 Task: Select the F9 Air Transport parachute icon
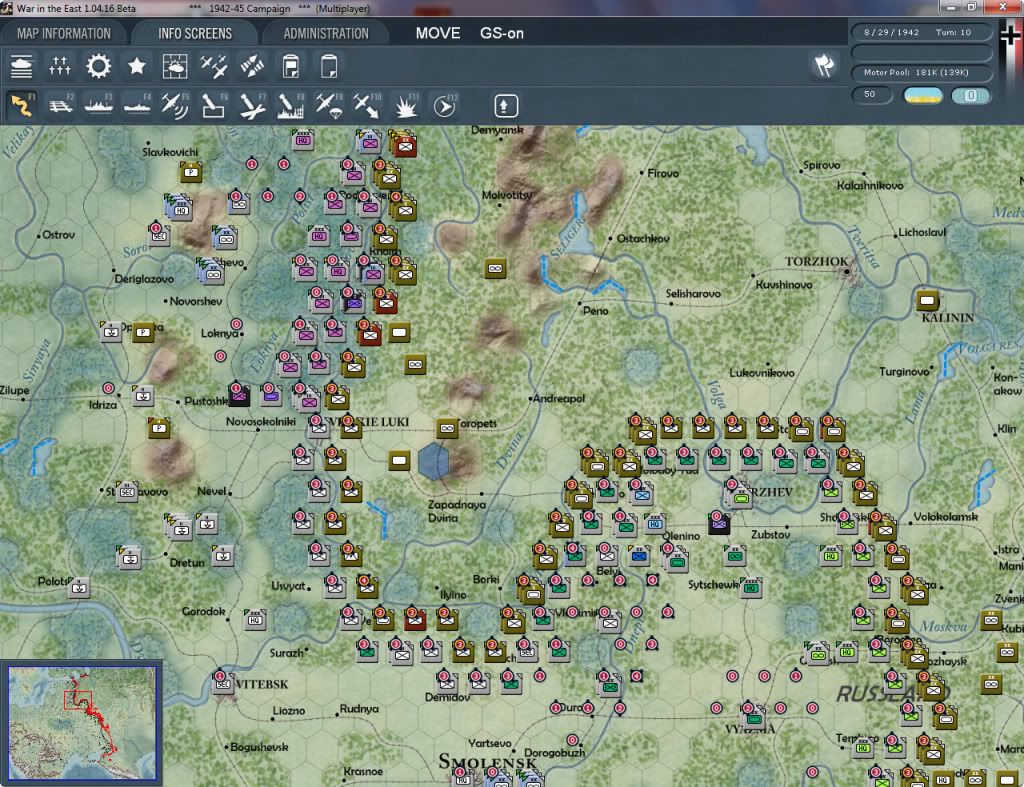(329, 105)
